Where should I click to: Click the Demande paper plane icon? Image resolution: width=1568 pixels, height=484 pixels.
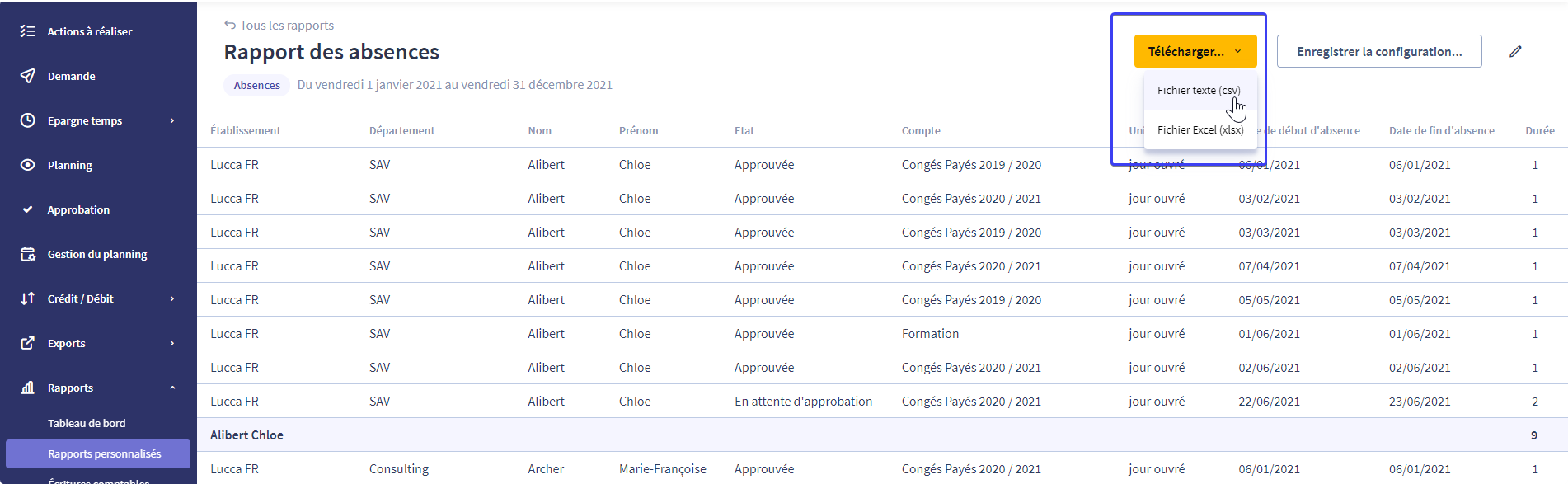(27, 76)
